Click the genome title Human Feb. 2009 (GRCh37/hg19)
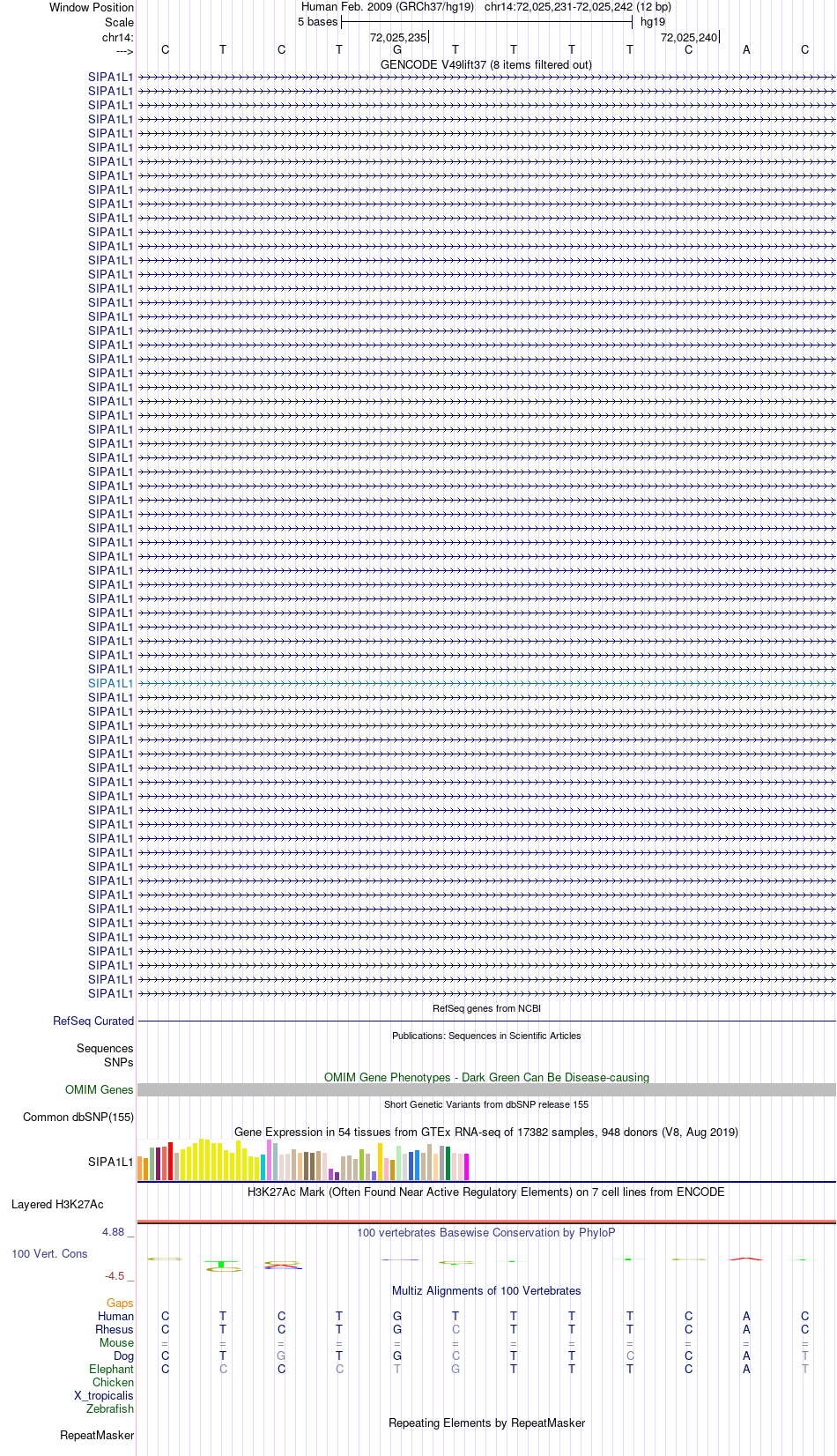837x1456 pixels. (388, 7)
